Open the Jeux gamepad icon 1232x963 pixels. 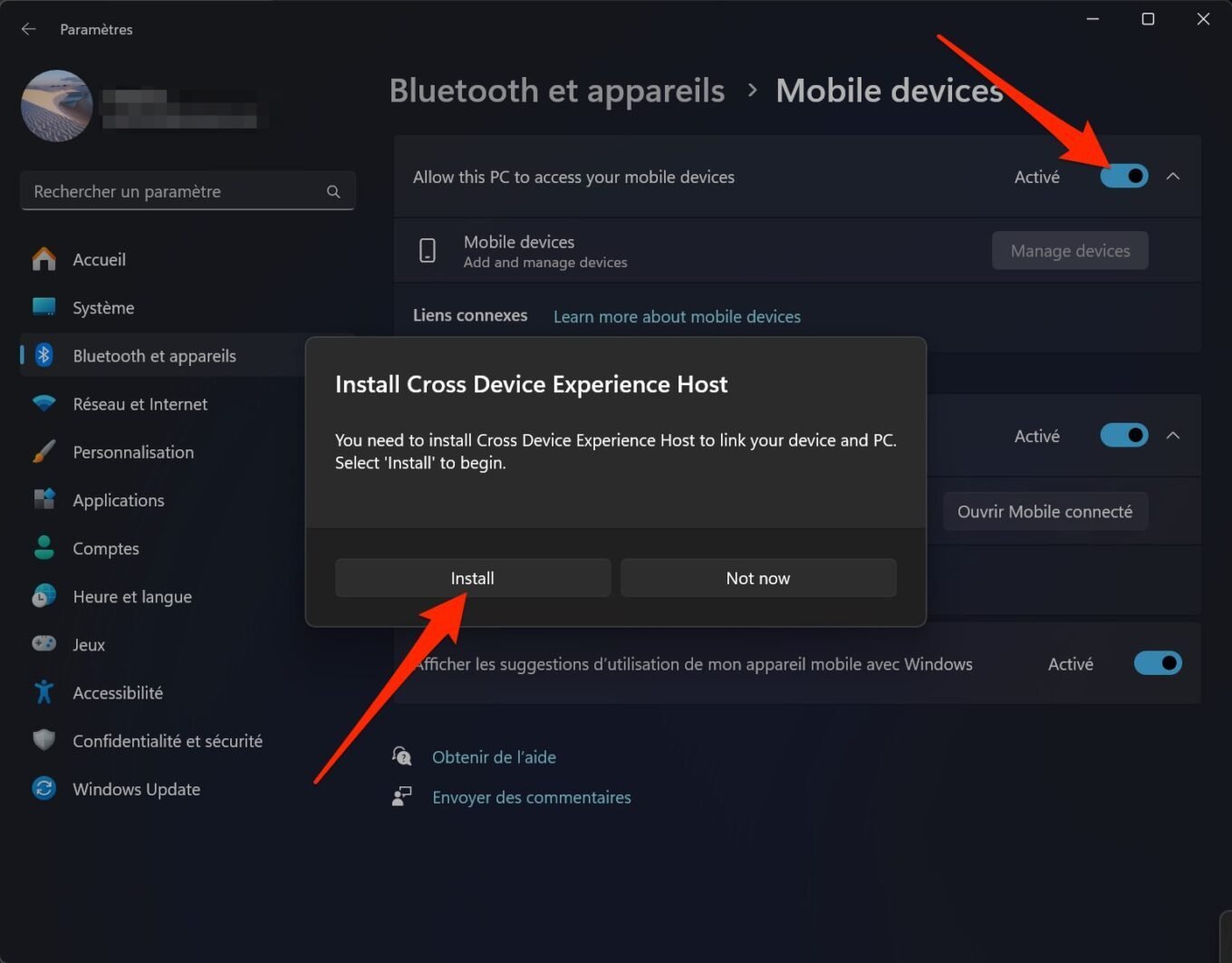(x=43, y=643)
